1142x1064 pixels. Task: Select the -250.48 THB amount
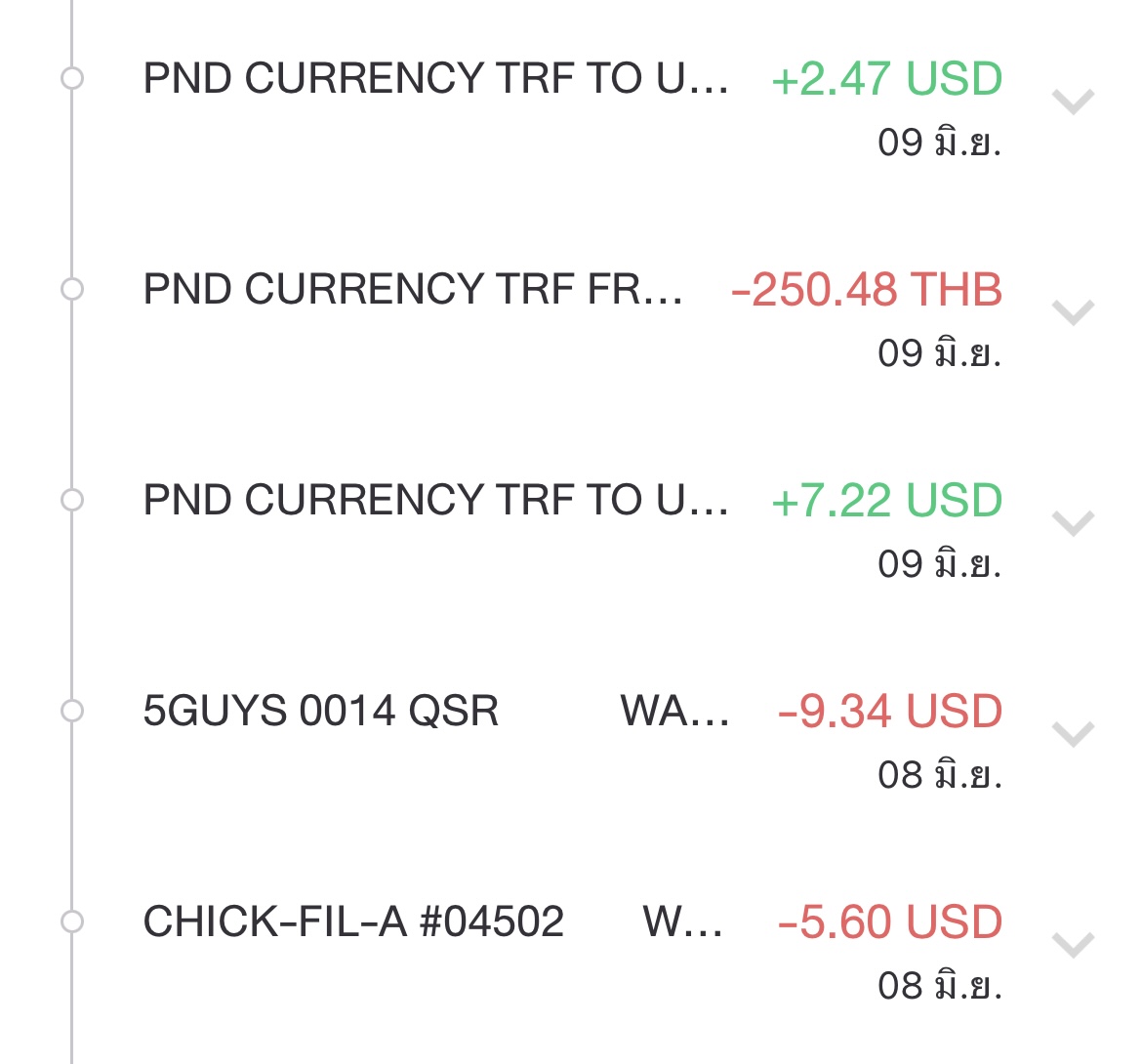[867, 290]
